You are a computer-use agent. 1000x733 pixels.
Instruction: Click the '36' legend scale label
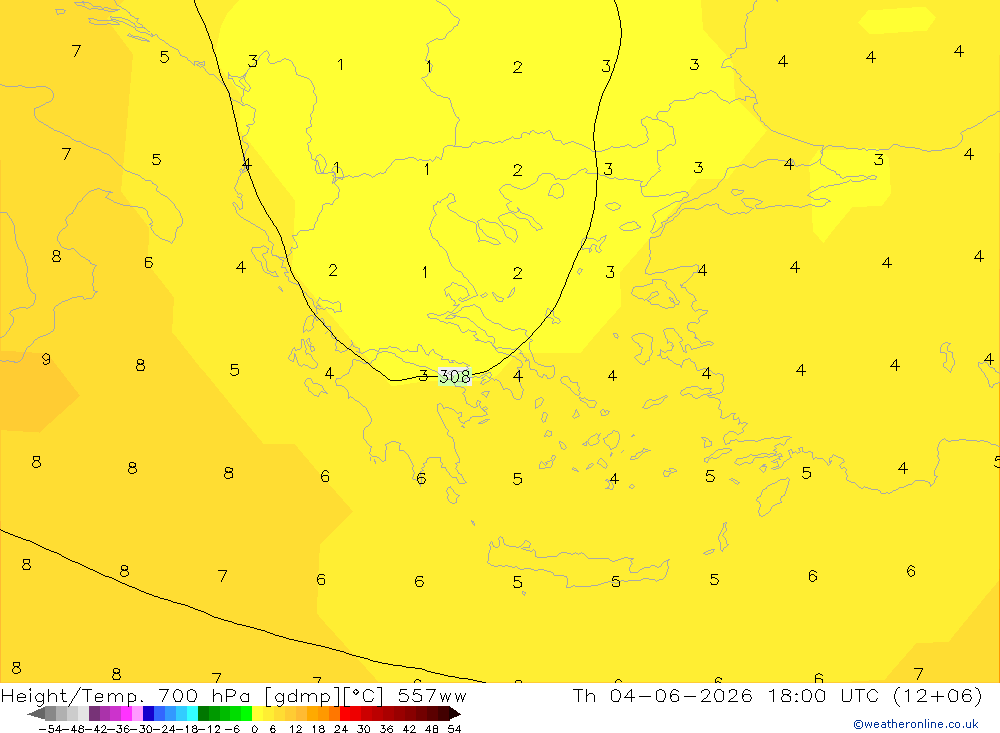coord(386,729)
